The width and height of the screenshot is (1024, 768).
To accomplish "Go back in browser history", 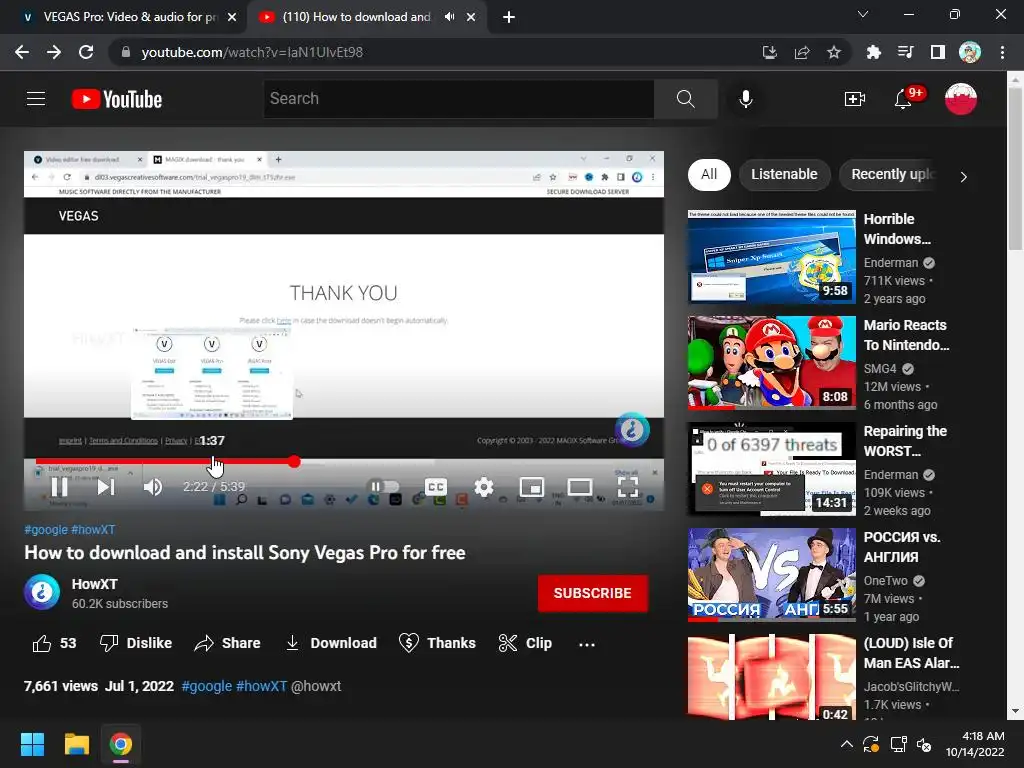I will click(x=22, y=52).
